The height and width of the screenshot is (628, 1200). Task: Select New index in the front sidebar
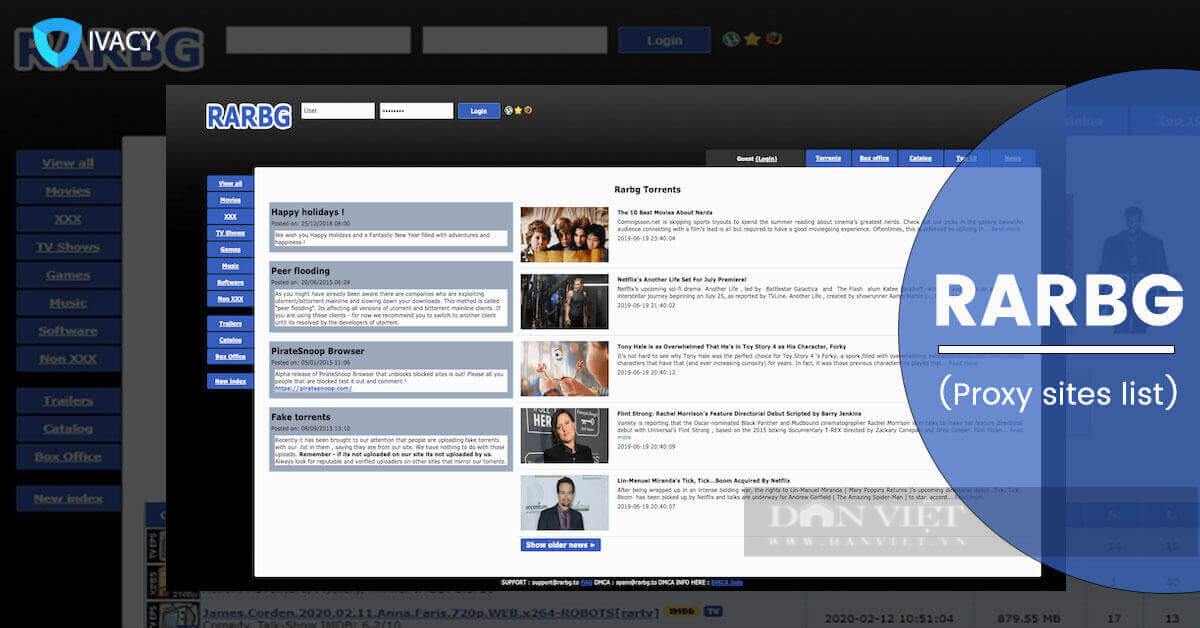pos(230,381)
